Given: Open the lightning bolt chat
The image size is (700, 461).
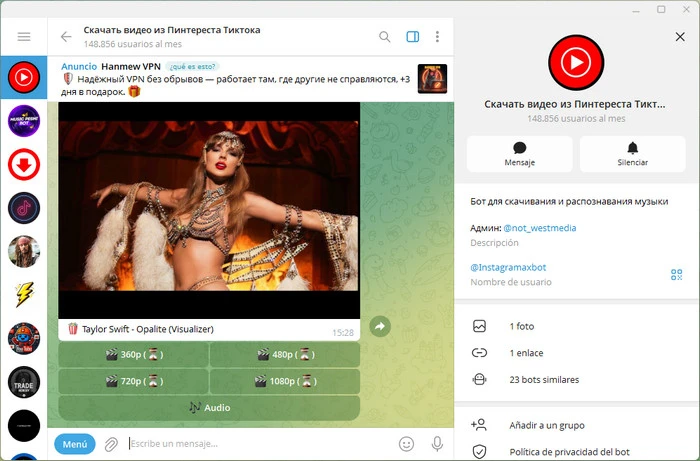Looking at the screenshot, I should 24,295.
